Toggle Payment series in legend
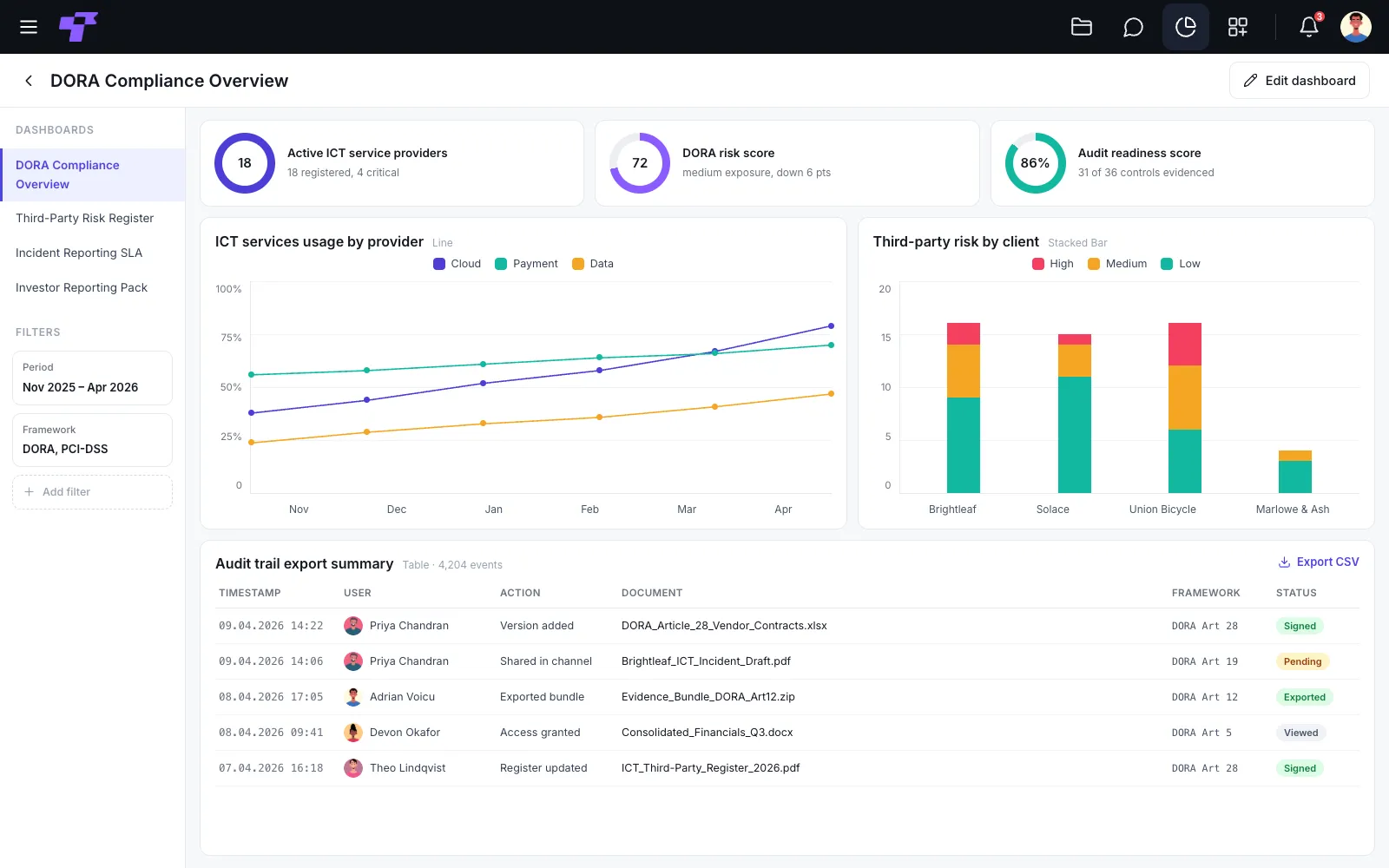This screenshot has height=868, width=1389. click(x=526, y=264)
